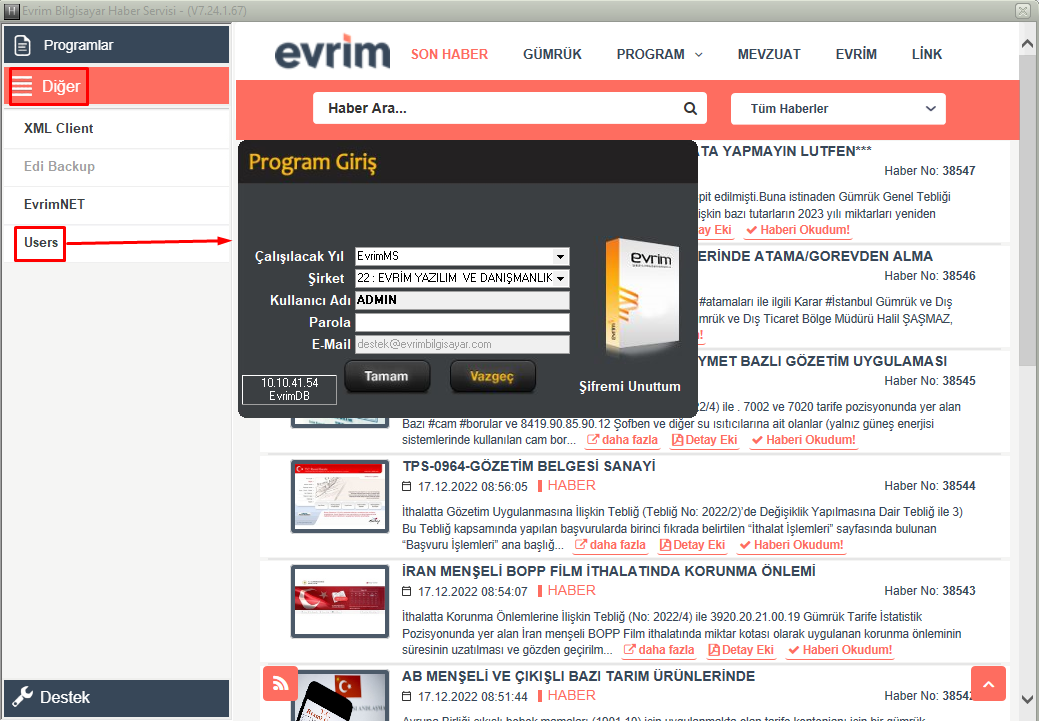Click the search magnifier icon

[x=690, y=109]
